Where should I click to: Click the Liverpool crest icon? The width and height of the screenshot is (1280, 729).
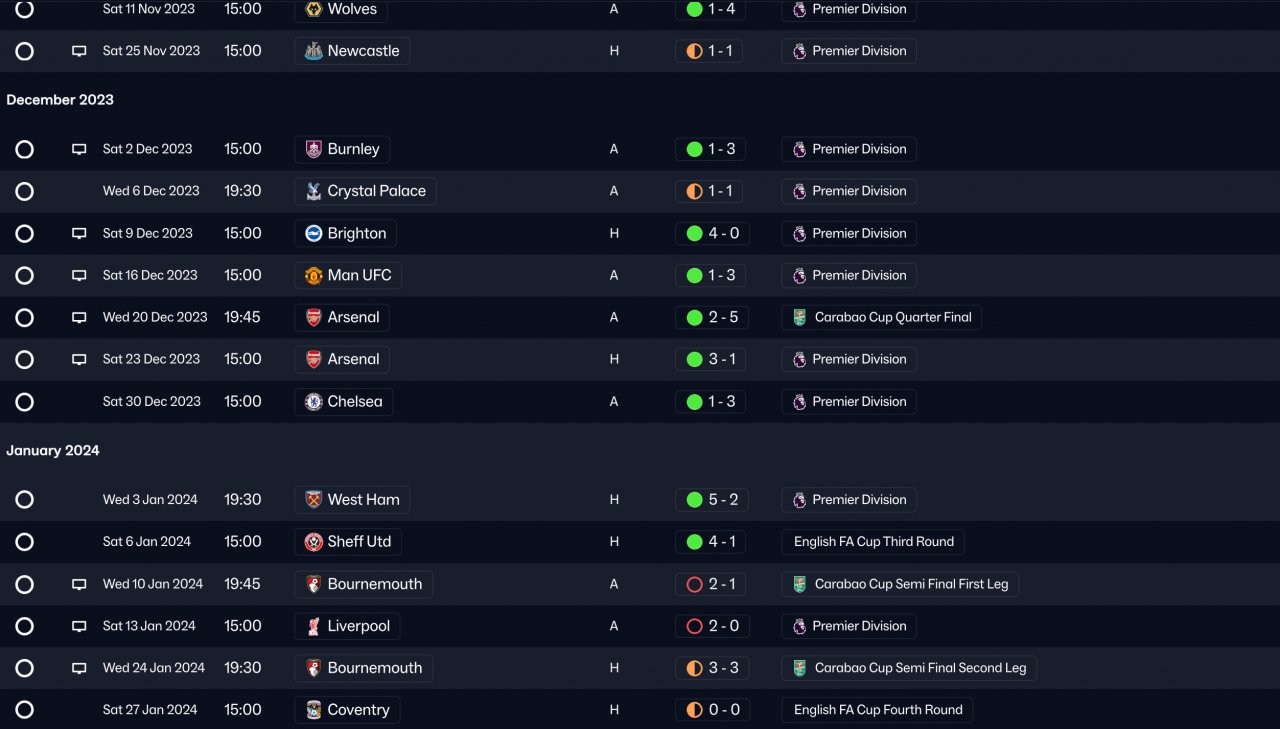click(314, 626)
